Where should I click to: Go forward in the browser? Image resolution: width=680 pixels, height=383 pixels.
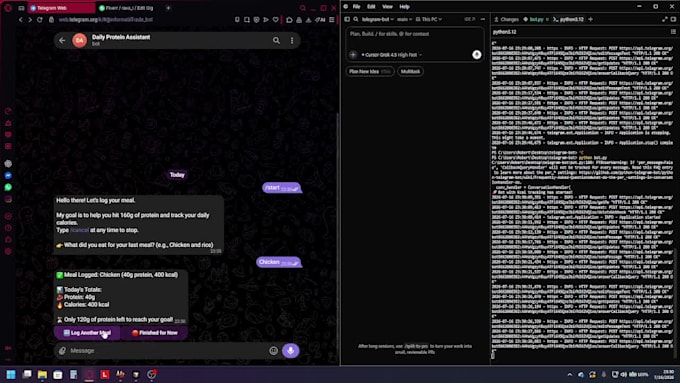30,20
